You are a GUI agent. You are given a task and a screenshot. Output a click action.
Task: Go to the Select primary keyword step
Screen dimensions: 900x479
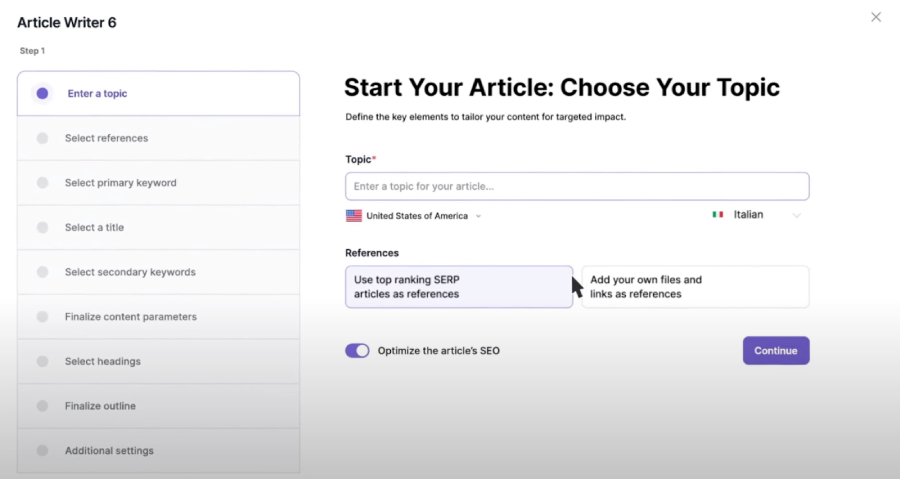point(158,183)
